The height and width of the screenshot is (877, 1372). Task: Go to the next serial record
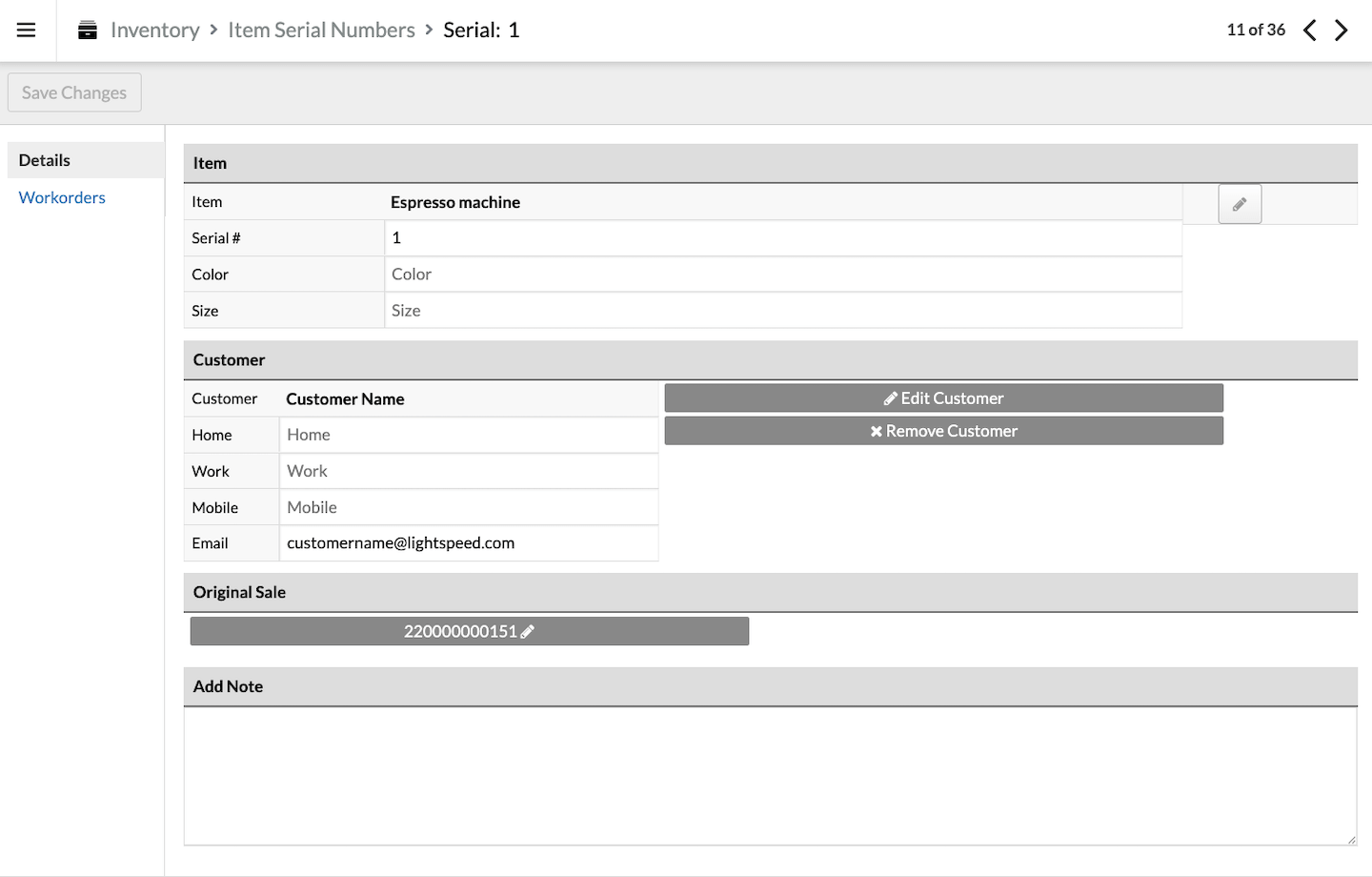pyautogui.click(x=1342, y=31)
